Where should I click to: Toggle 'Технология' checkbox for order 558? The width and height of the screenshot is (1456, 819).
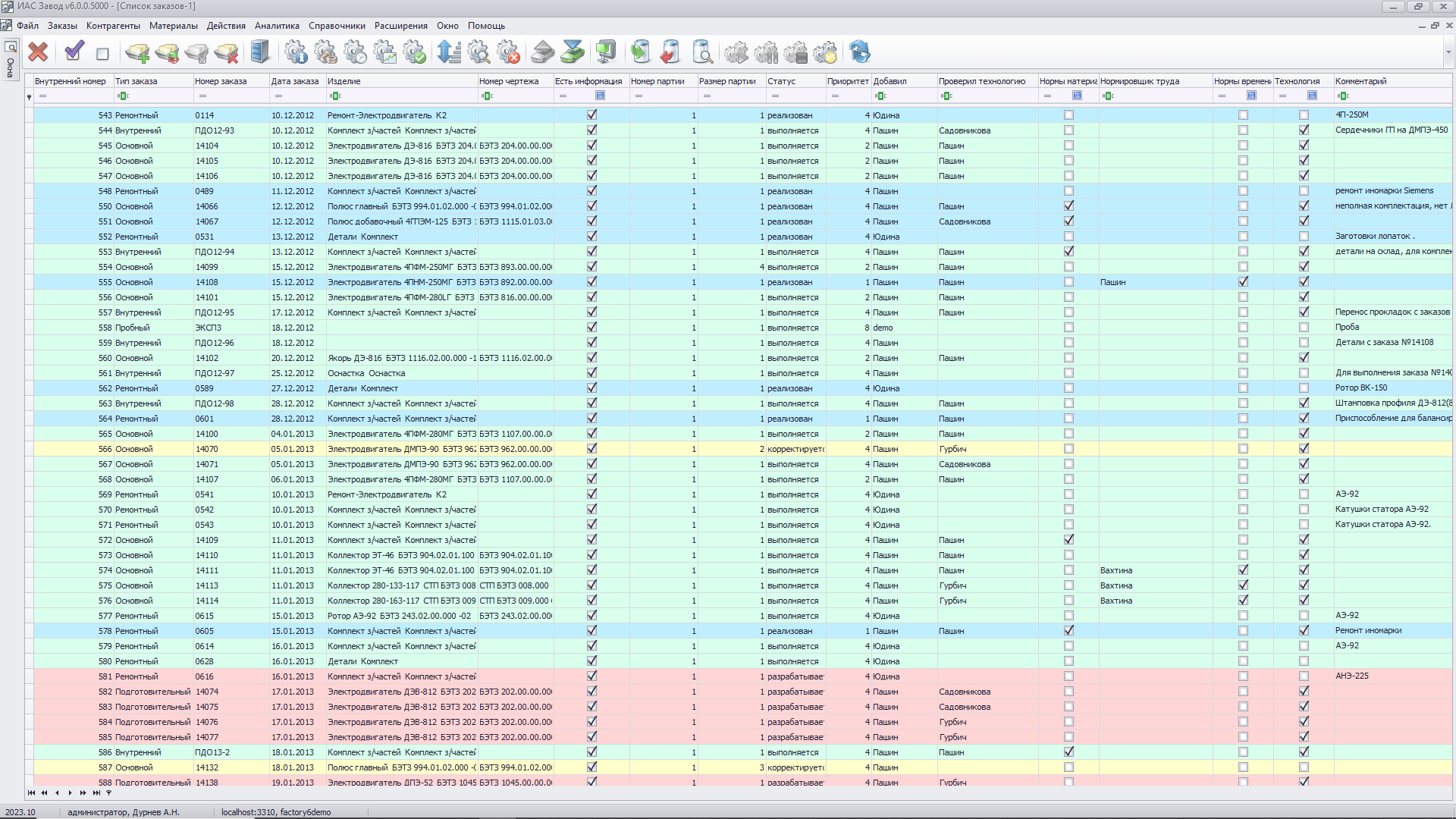coord(1304,328)
